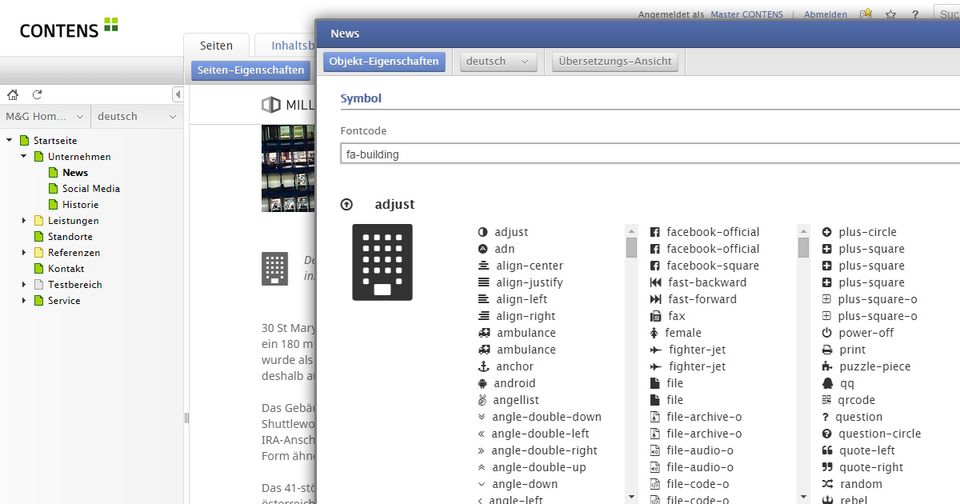
Task: Click the home icon above the page tree
Action: pos(13,95)
